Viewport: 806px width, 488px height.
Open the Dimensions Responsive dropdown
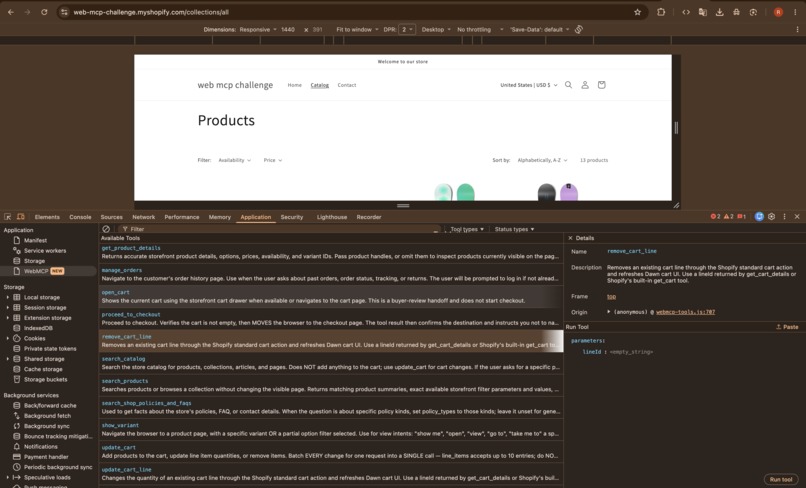point(258,29)
